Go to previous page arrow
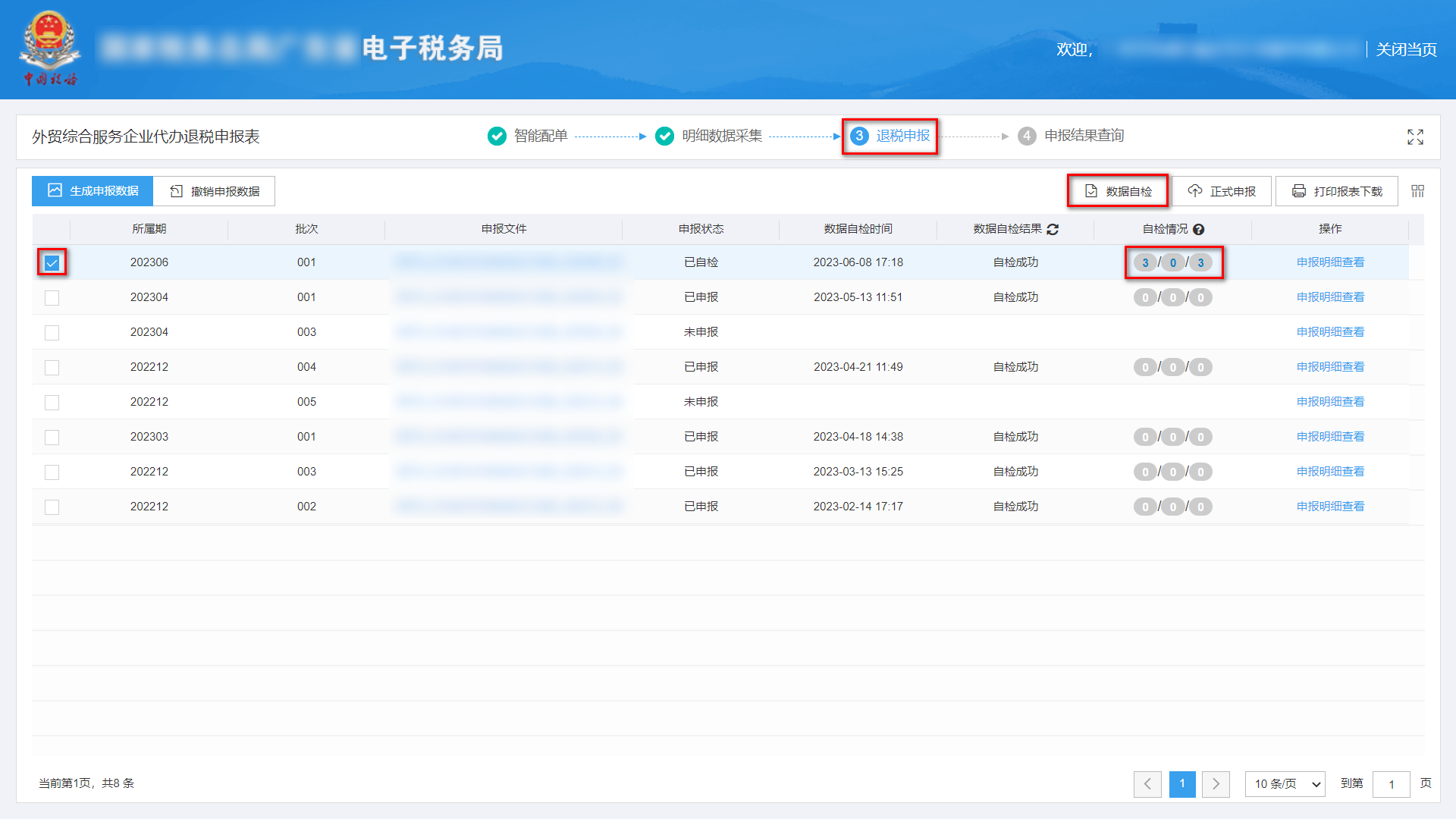Image resolution: width=1456 pixels, height=819 pixels. [1147, 784]
